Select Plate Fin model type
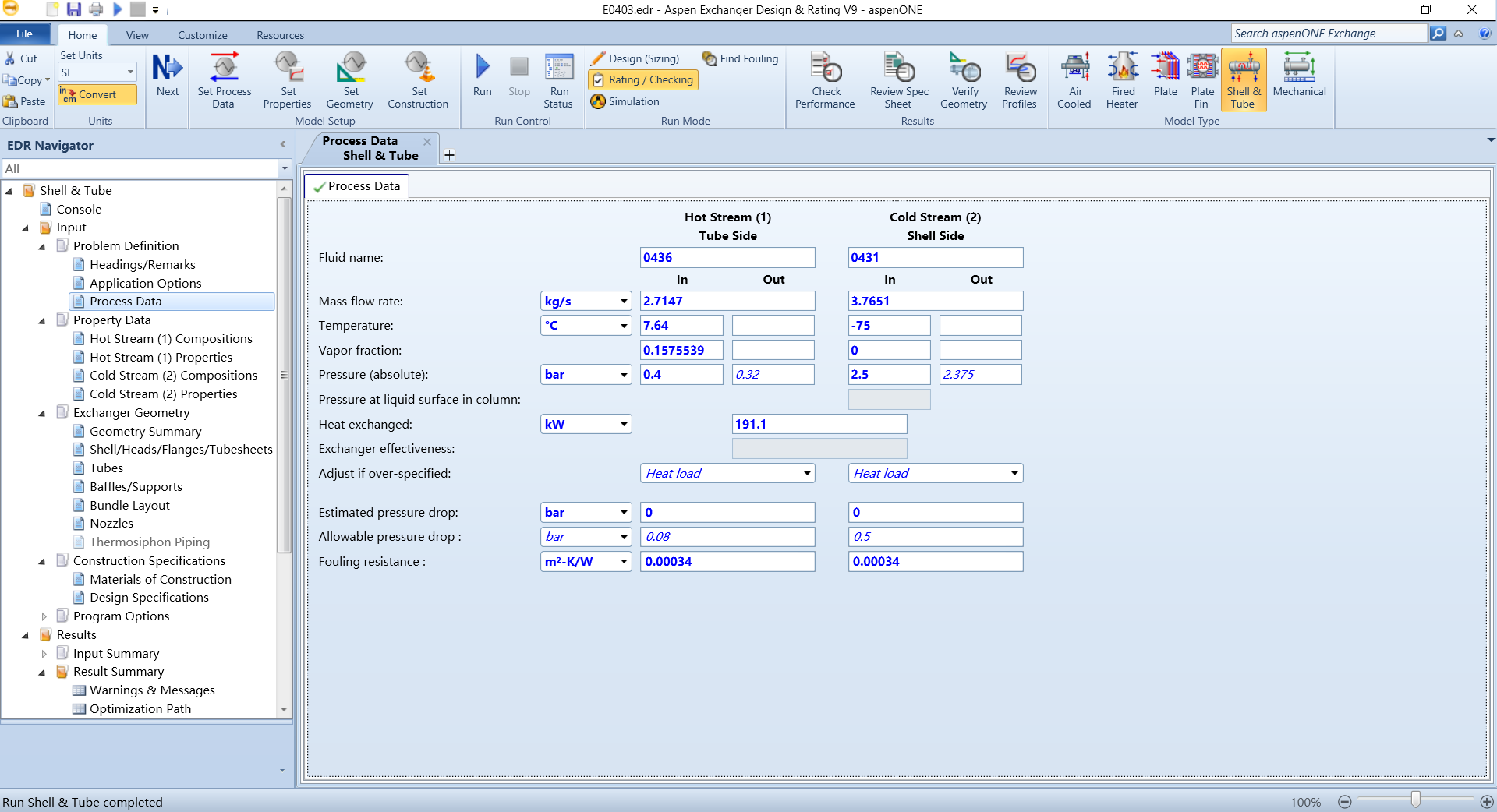Screen dimensions: 1497x812 [x=1202, y=80]
